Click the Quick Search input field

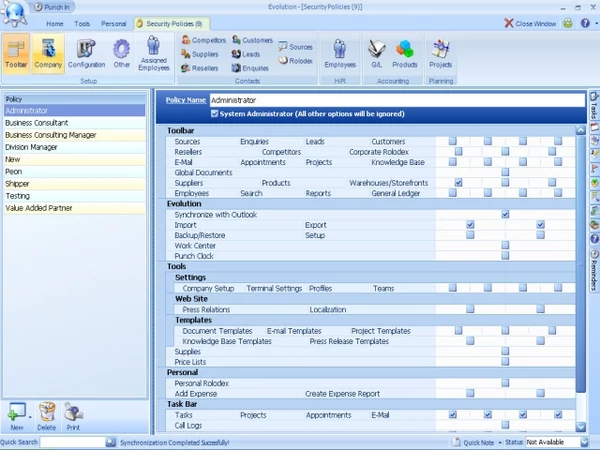click(x=73, y=442)
